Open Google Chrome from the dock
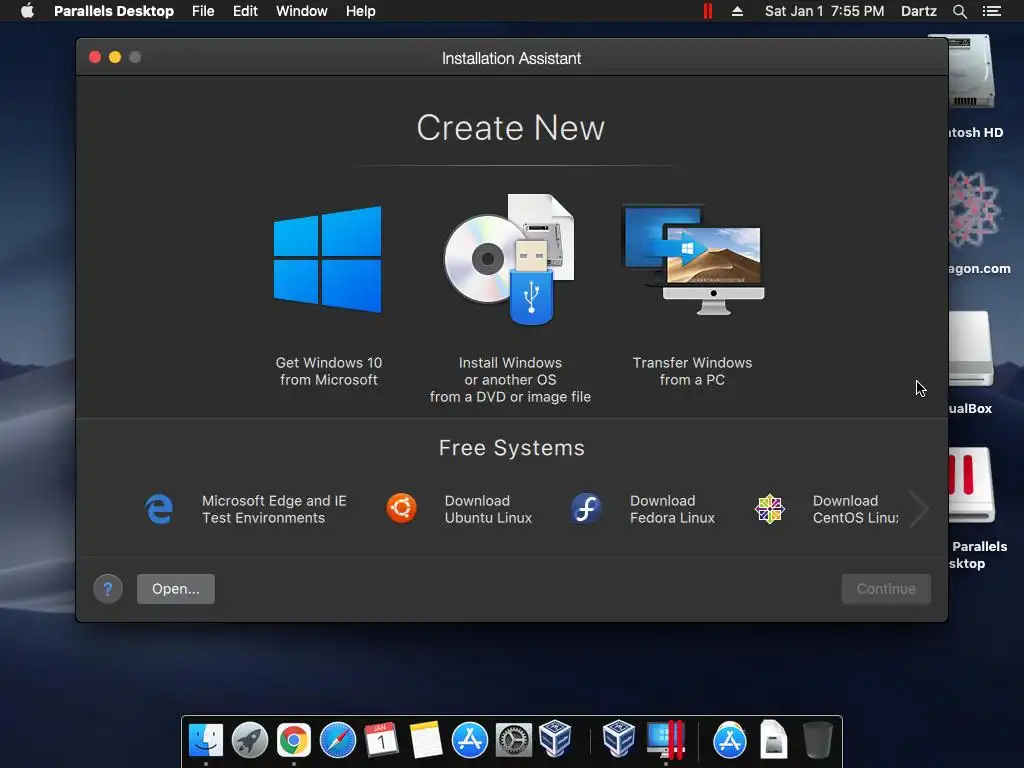Viewport: 1024px width, 768px height. pyautogui.click(x=294, y=740)
